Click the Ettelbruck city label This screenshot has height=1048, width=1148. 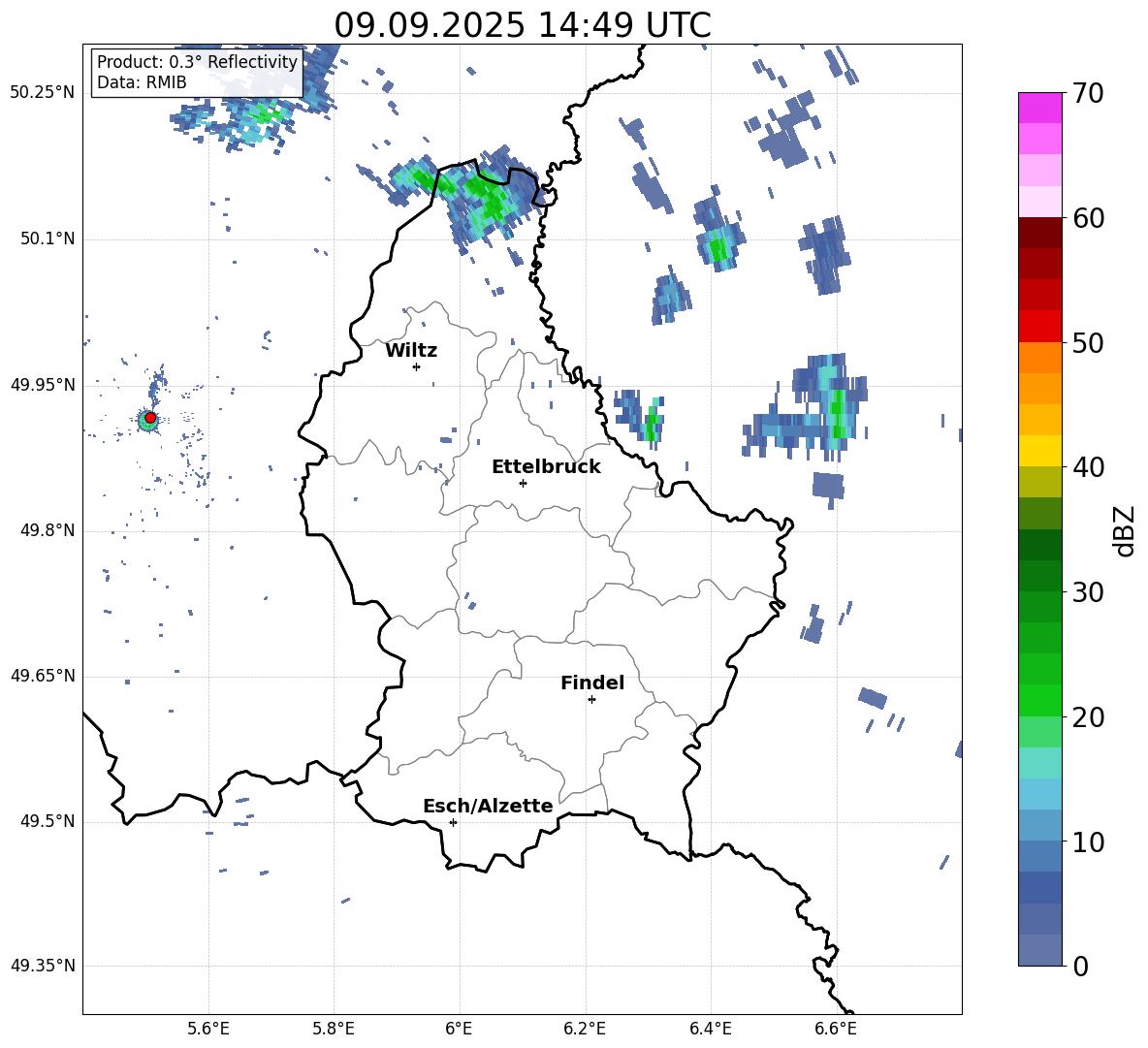[546, 467]
